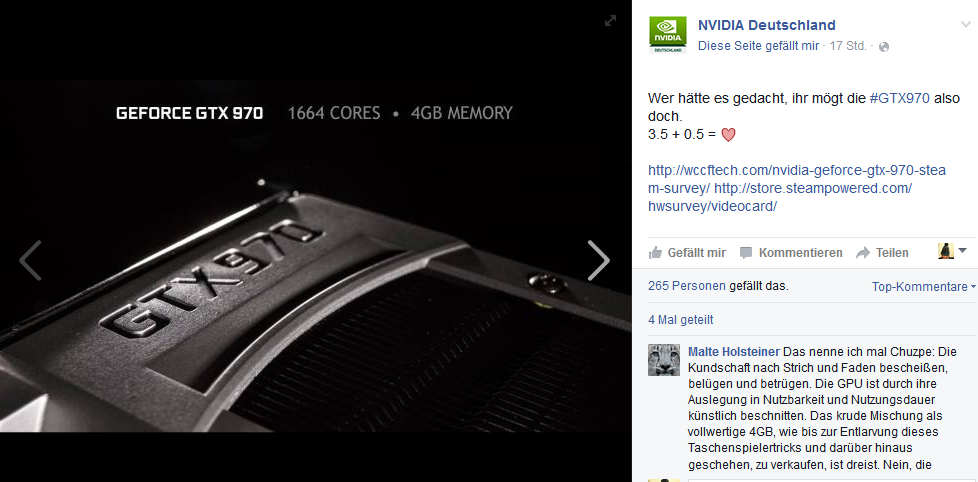Screen dimensions: 978x482
Task: Open the NVIDIA Deutschland page name link
Action: coord(766,26)
